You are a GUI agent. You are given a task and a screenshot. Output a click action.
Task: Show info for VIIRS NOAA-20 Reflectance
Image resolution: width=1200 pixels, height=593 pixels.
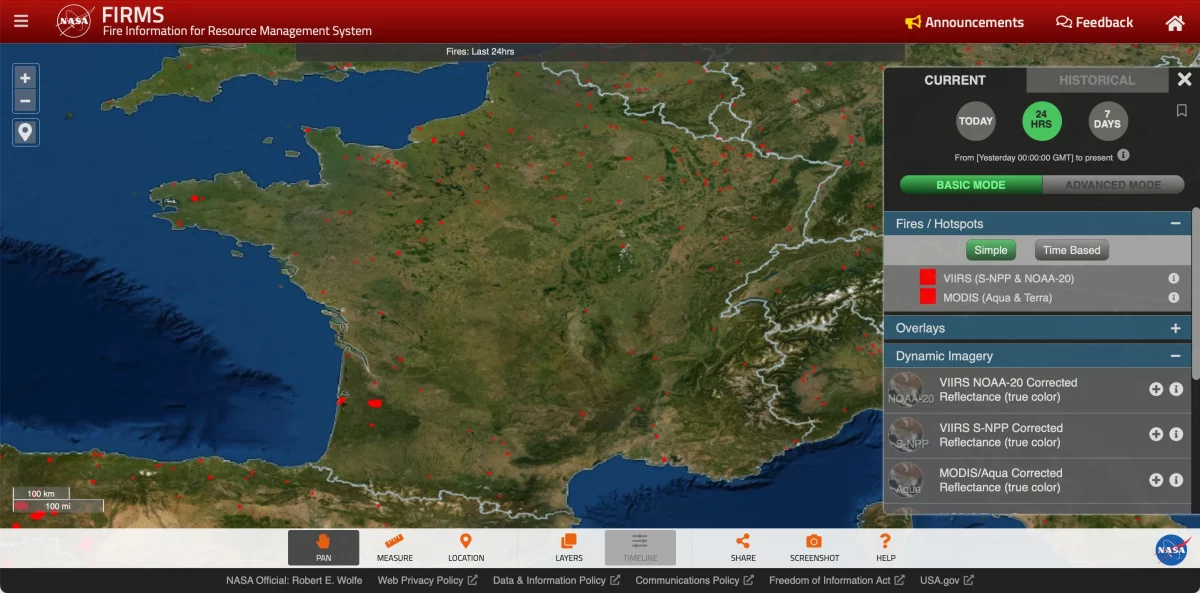coord(1176,389)
